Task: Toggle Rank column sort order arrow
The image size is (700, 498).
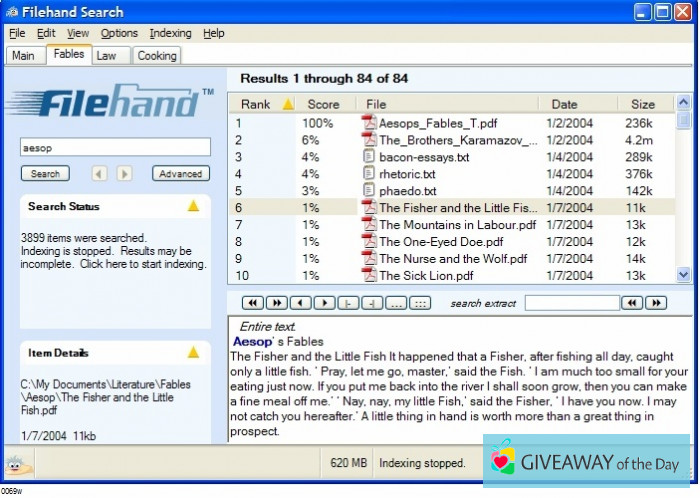Action: (288, 104)
